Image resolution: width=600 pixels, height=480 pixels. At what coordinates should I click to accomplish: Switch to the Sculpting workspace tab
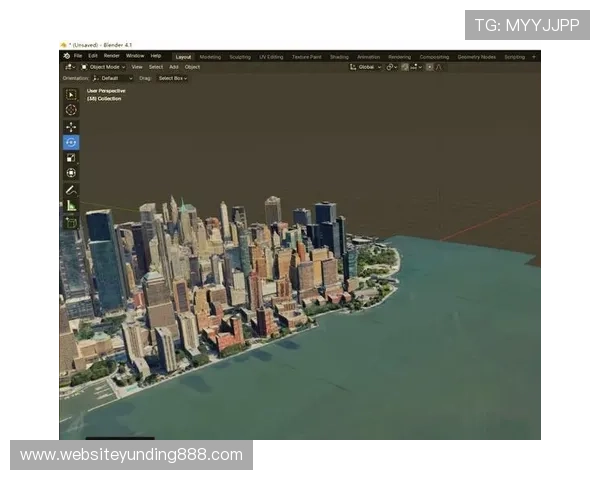coord(240,57)
